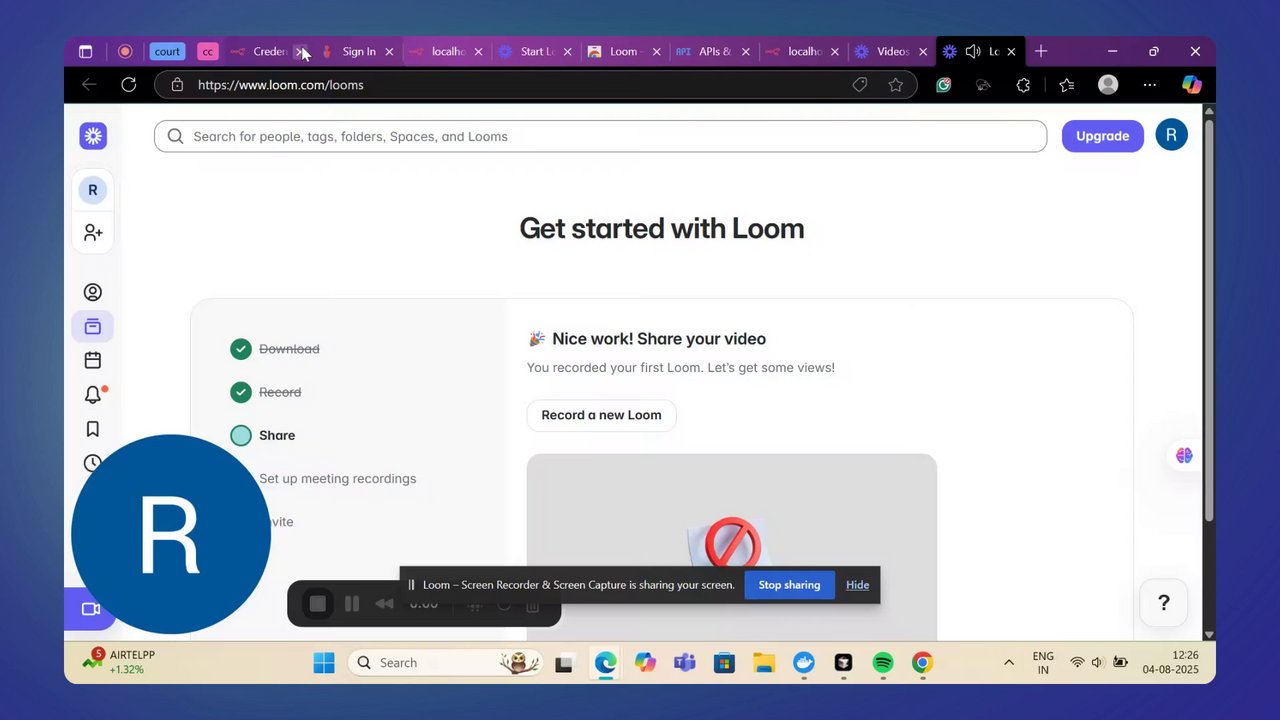This screenshot has width=1280, height=720.
Task: Open the profile circle icon in sidebar
Action: click(93, 292)
